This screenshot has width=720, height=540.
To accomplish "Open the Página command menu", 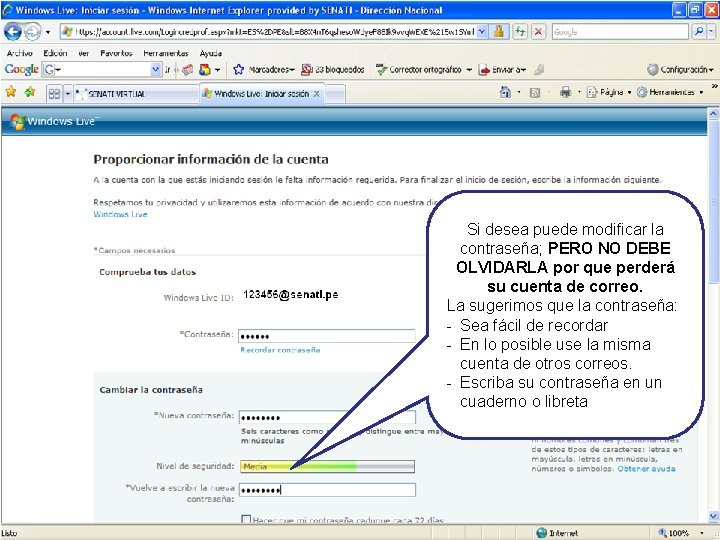I will click(609, 92).
